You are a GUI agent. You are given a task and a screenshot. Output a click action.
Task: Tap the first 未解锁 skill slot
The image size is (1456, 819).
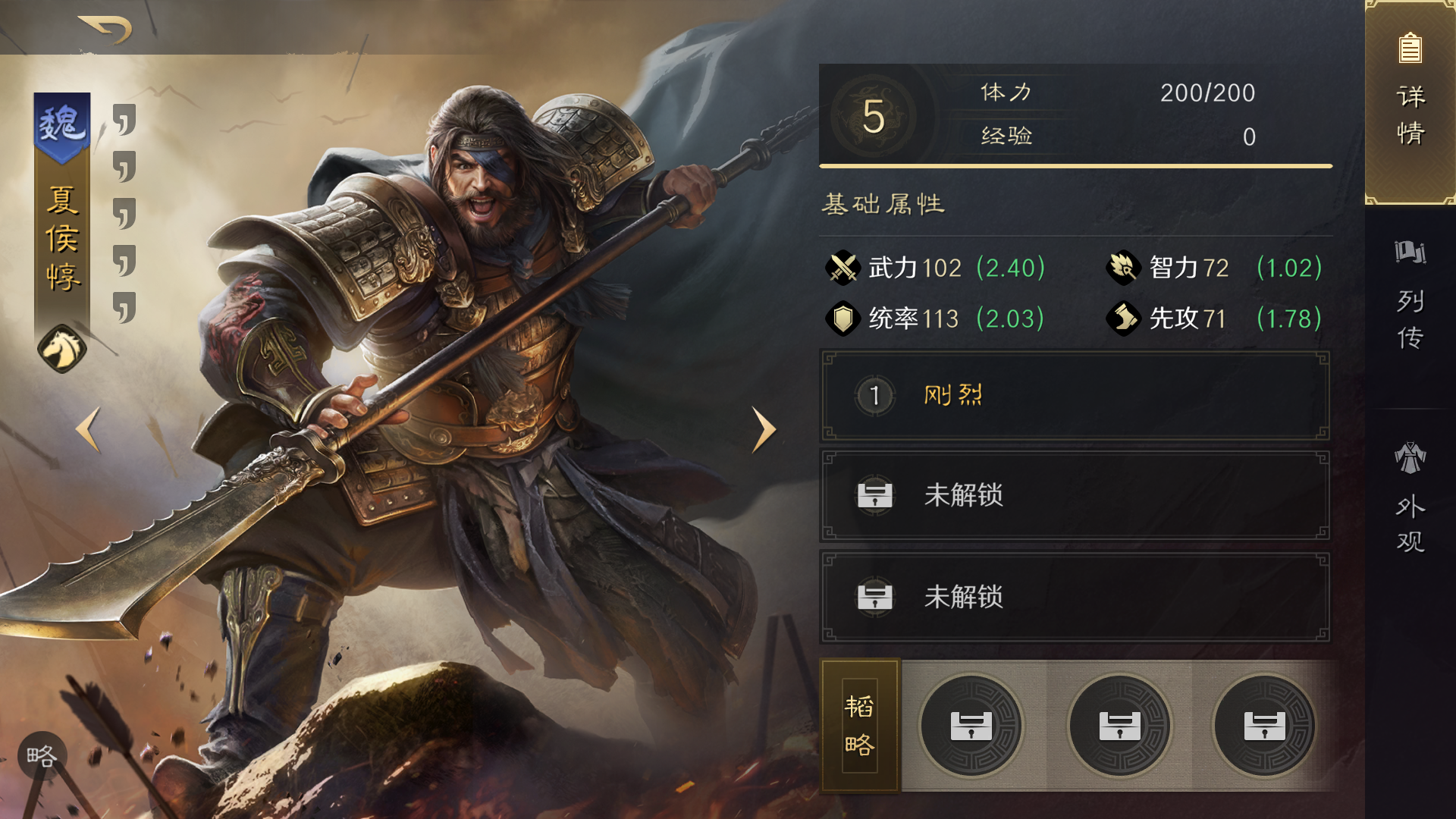pyautogui.click(x=1075, y=495)
